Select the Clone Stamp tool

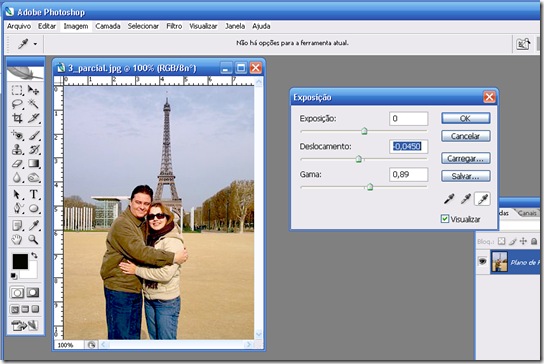[17, 150]
